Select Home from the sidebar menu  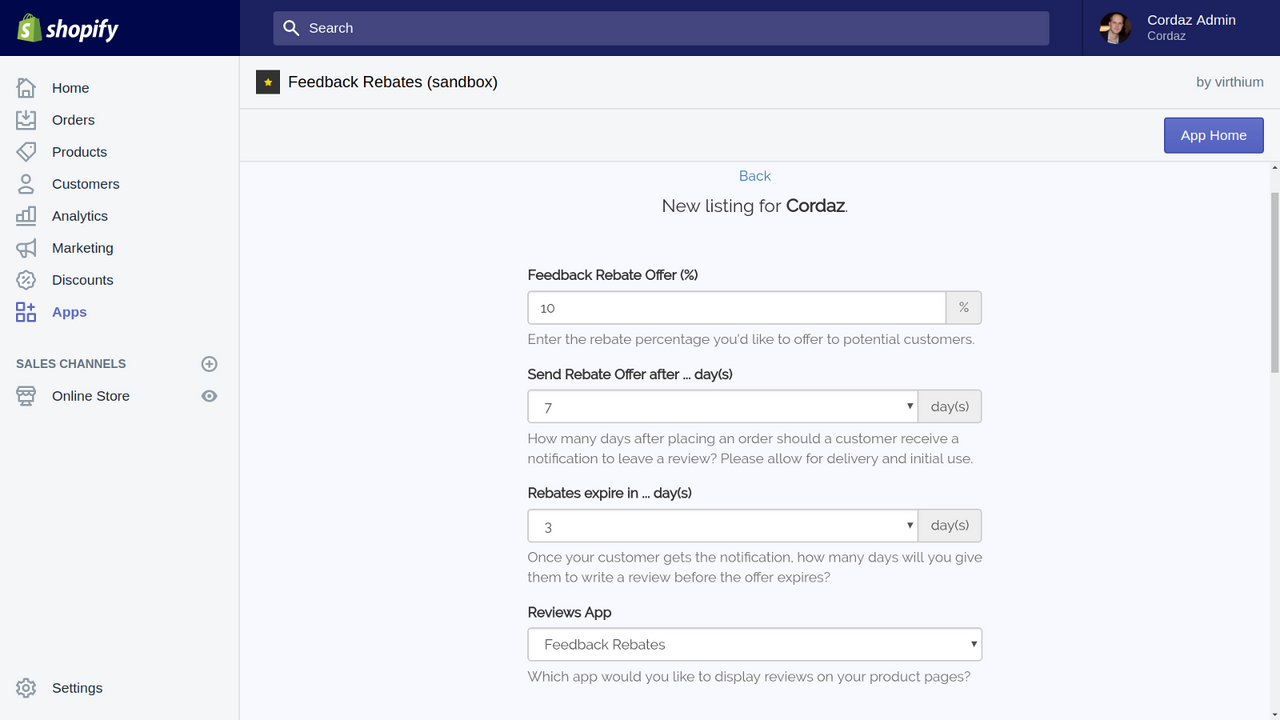25,88
